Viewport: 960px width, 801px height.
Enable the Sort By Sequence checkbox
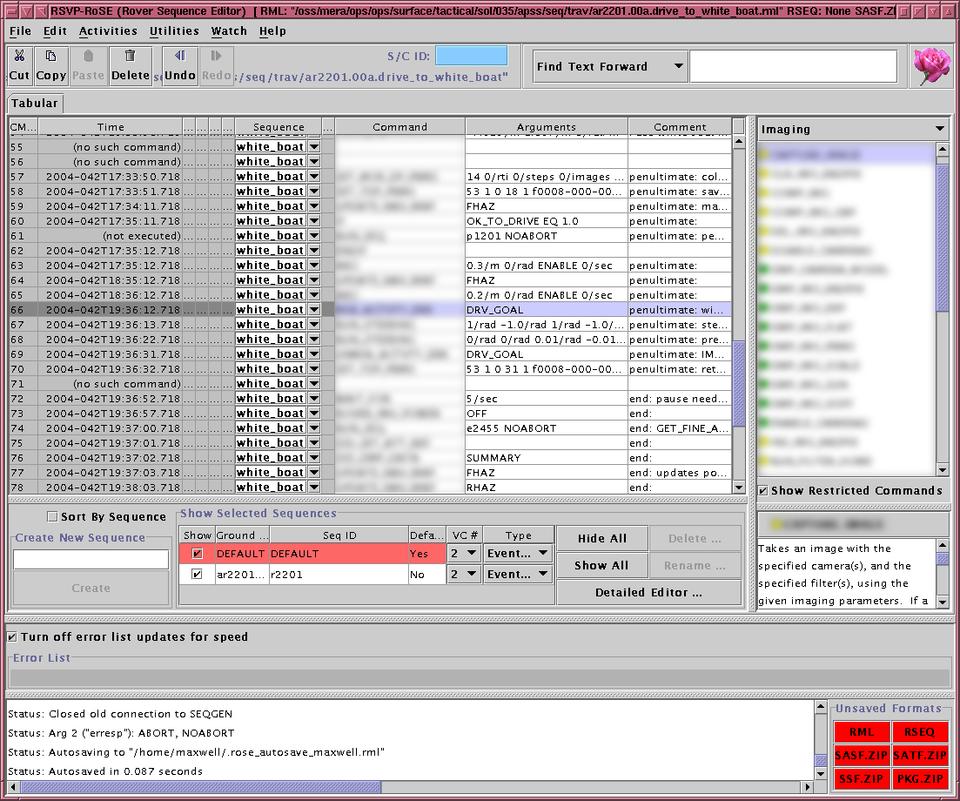tap(52, 517)
